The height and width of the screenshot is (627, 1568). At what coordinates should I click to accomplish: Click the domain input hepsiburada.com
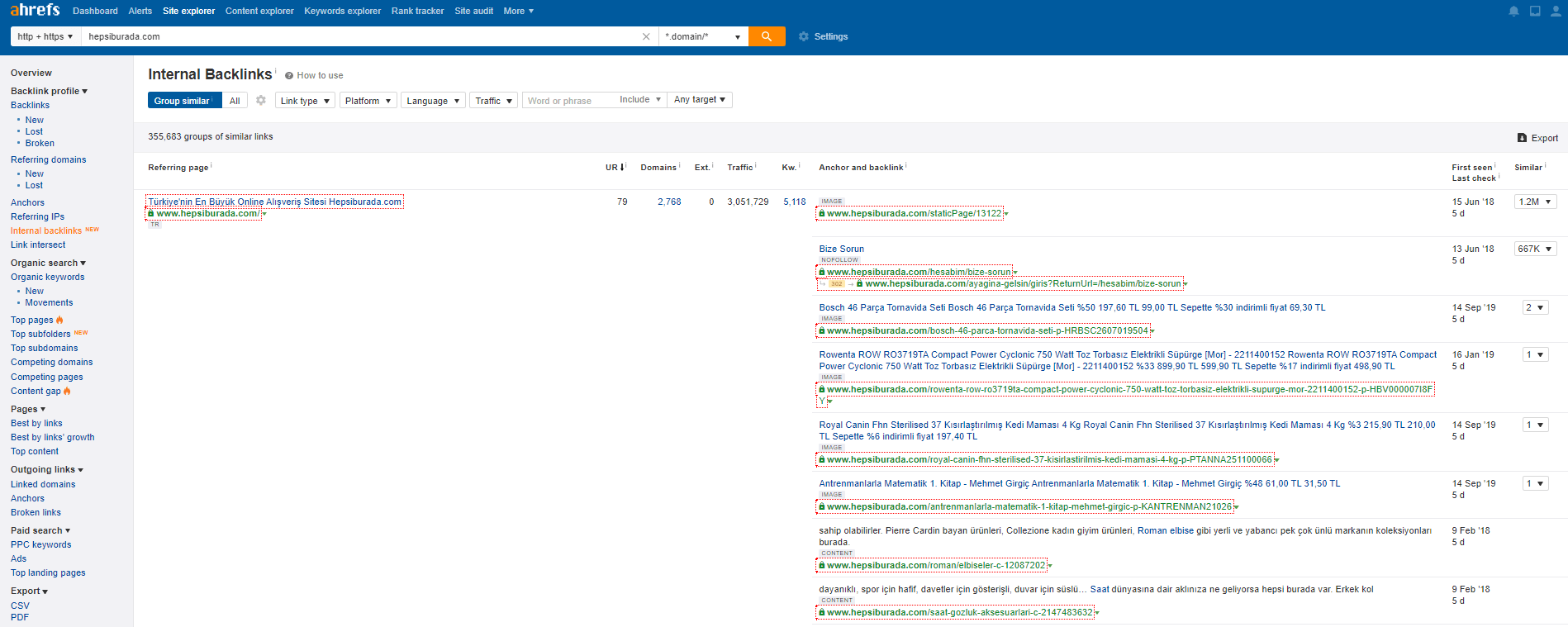360,36
